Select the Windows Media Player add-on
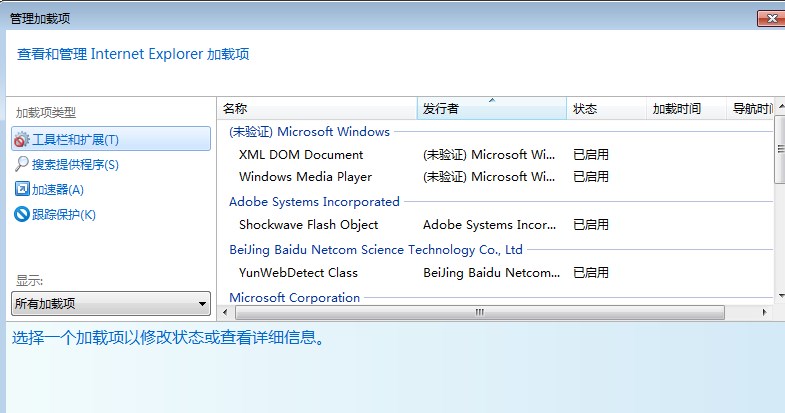 point(305,177)
